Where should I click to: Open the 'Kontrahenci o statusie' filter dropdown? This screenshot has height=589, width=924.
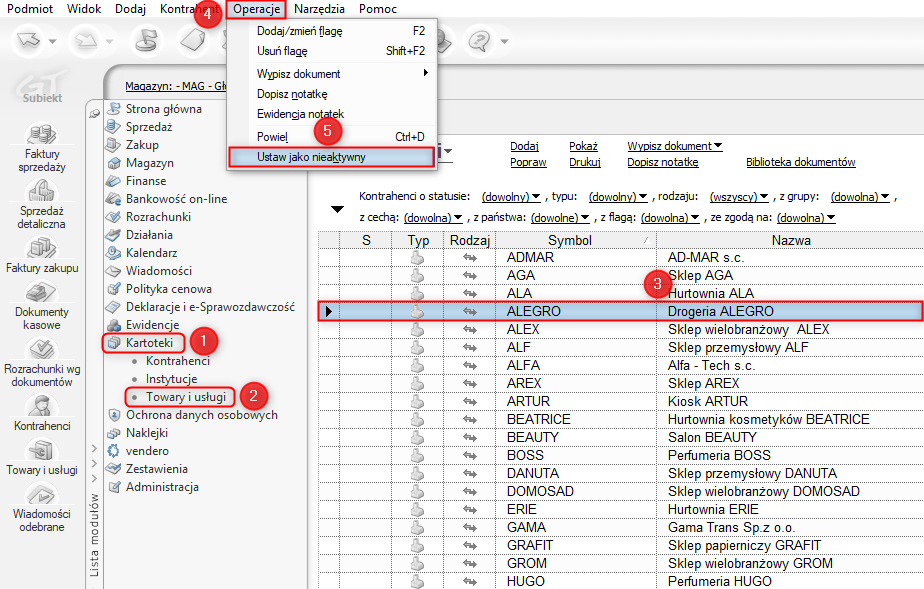pyautogui.click(x=511, y=197)
